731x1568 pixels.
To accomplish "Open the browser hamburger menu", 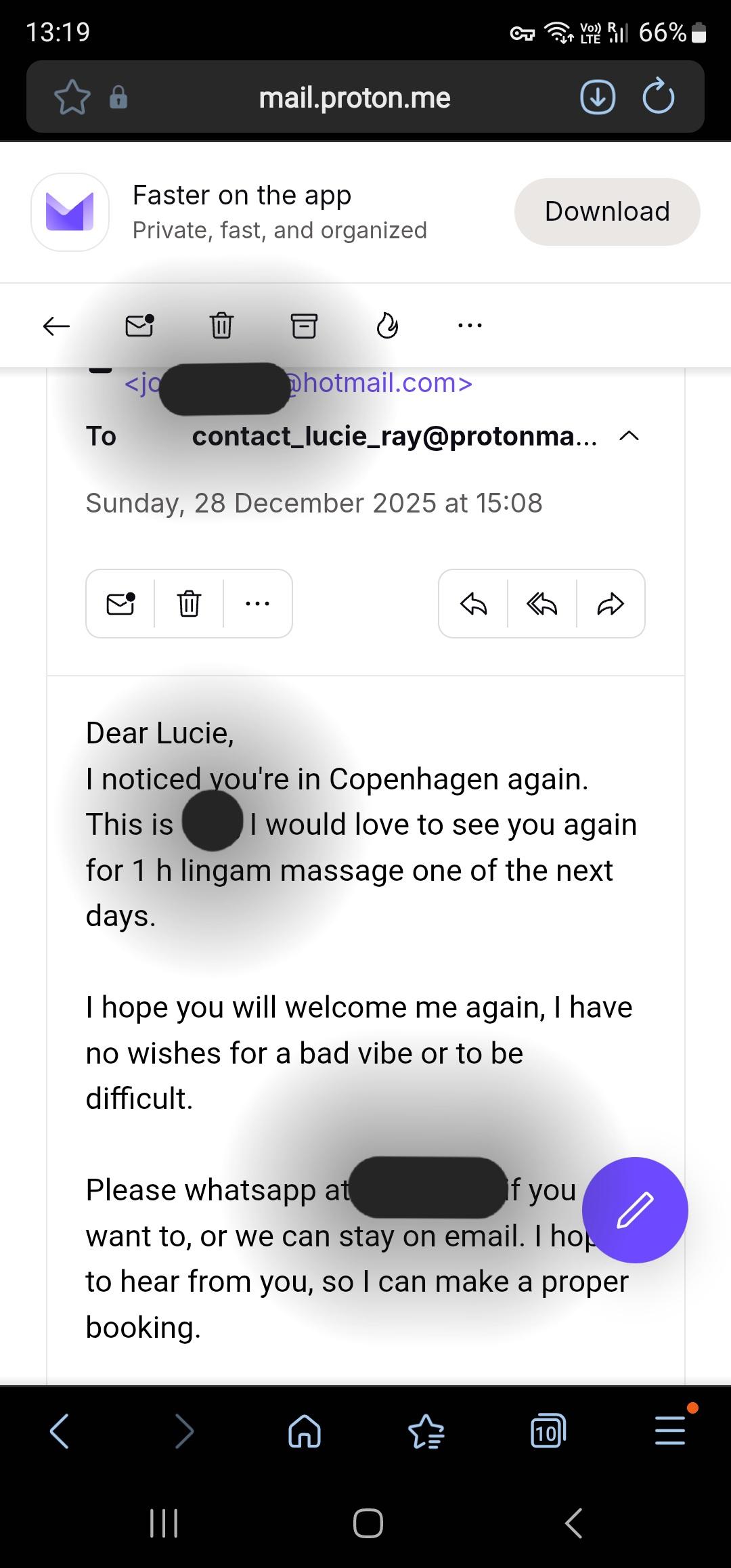I will point(670,1431).
